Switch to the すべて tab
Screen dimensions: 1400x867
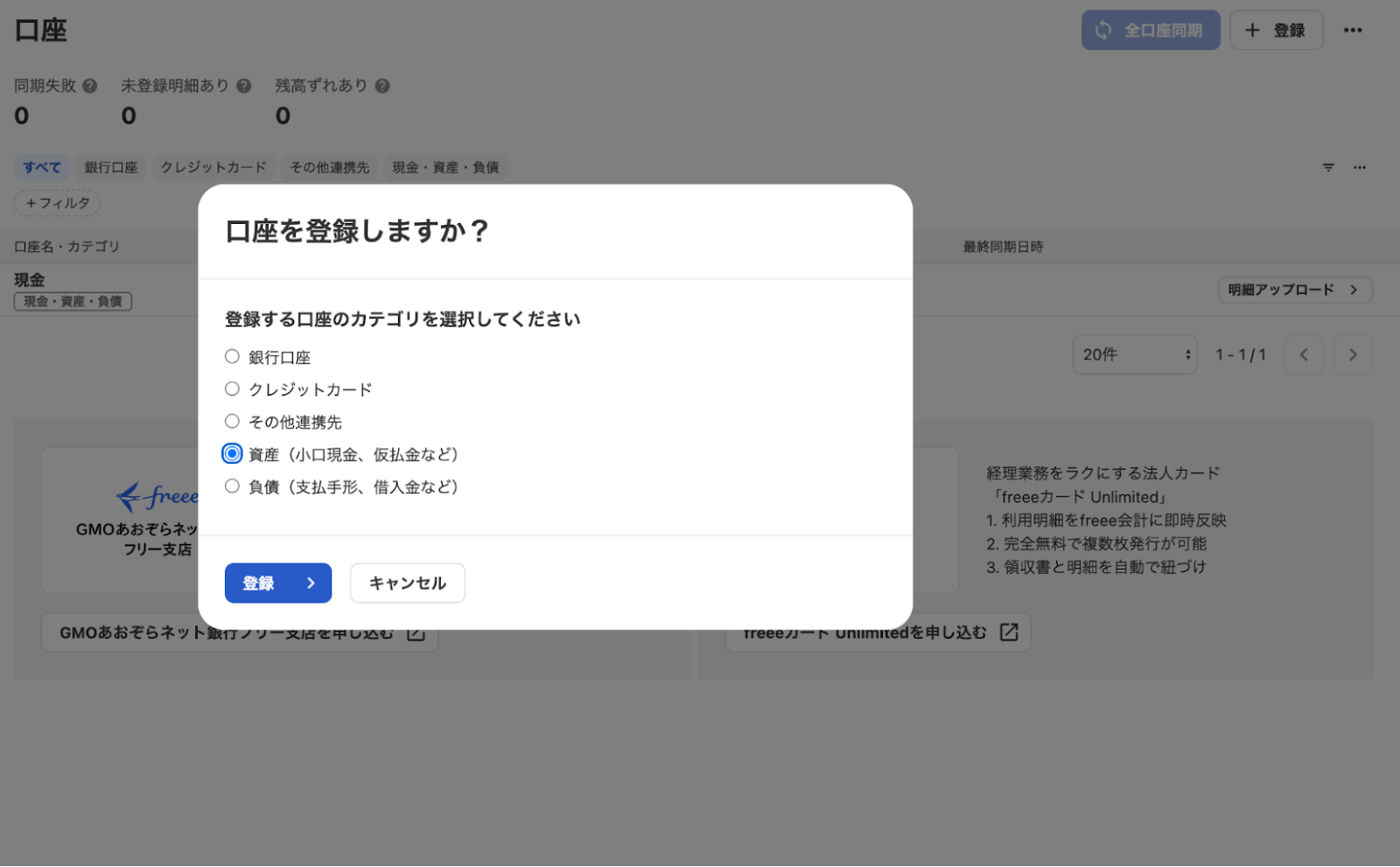[x=42, y=167]
